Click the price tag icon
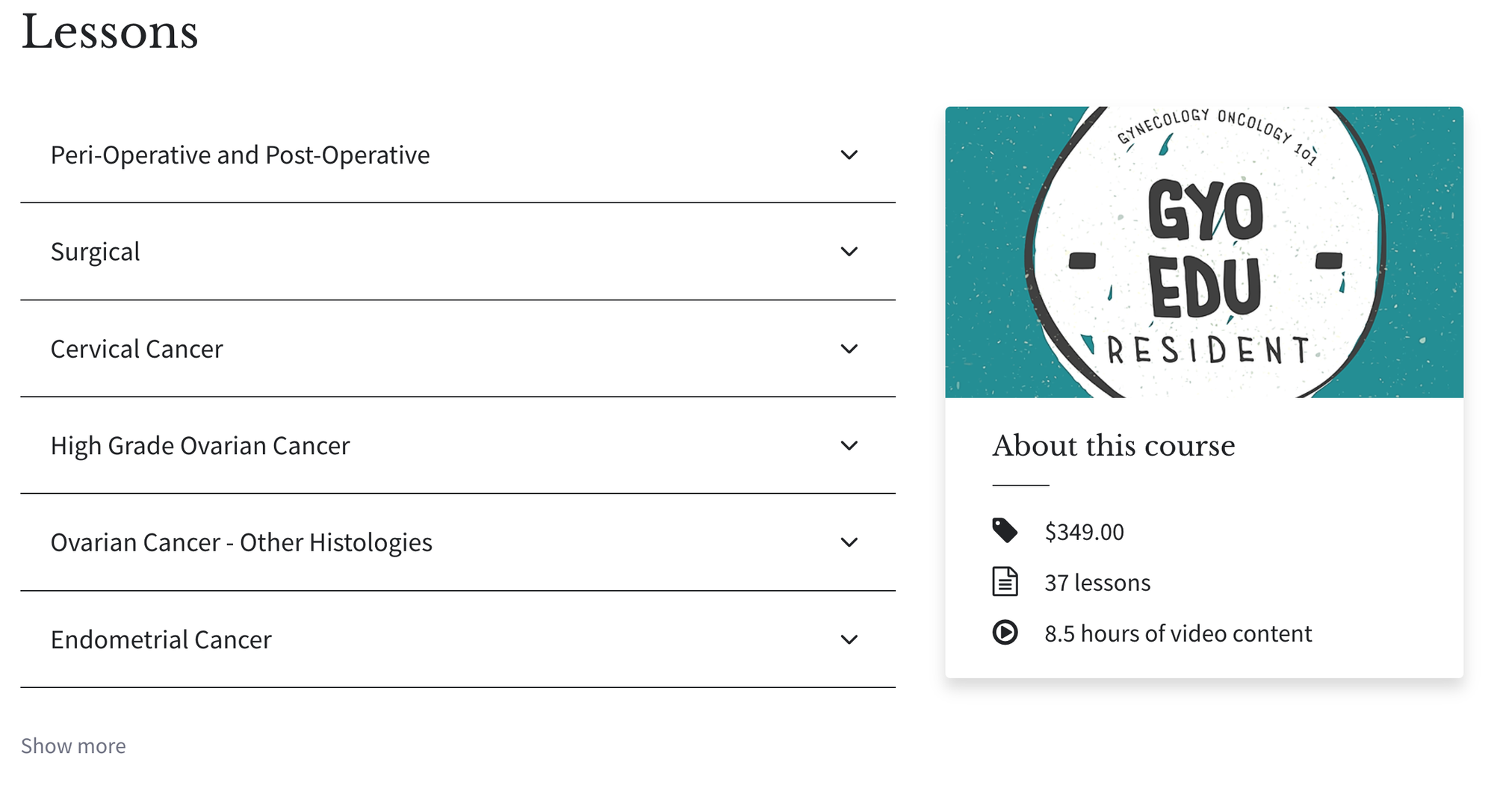Image resolution: width=1494 pixels, height=812 pixels. pyautogui.click(x=1005, y=530)
